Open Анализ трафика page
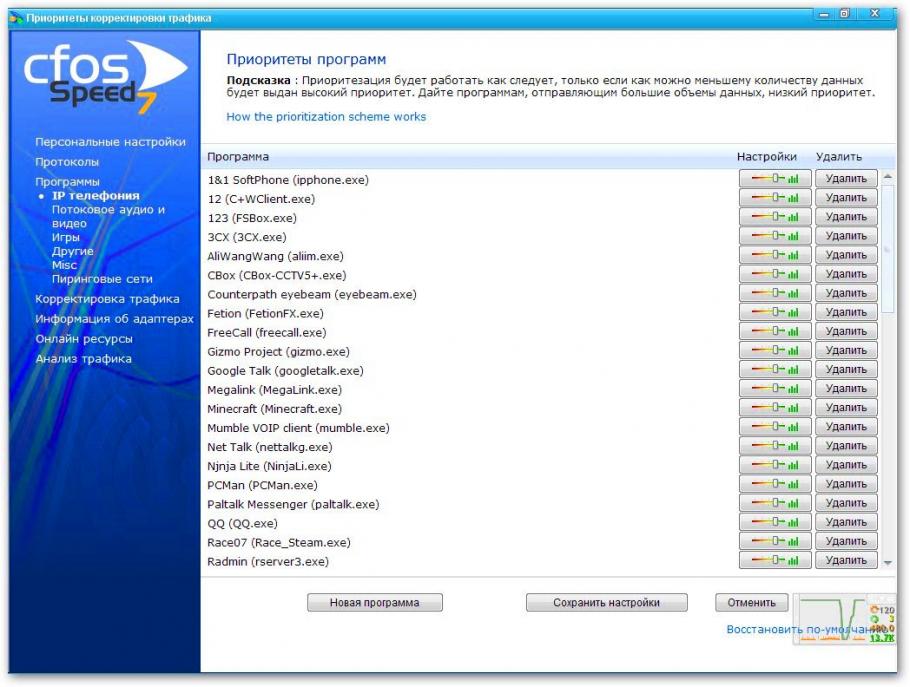The width and height of the screenshot is (910, 687). tap(84, 359)
